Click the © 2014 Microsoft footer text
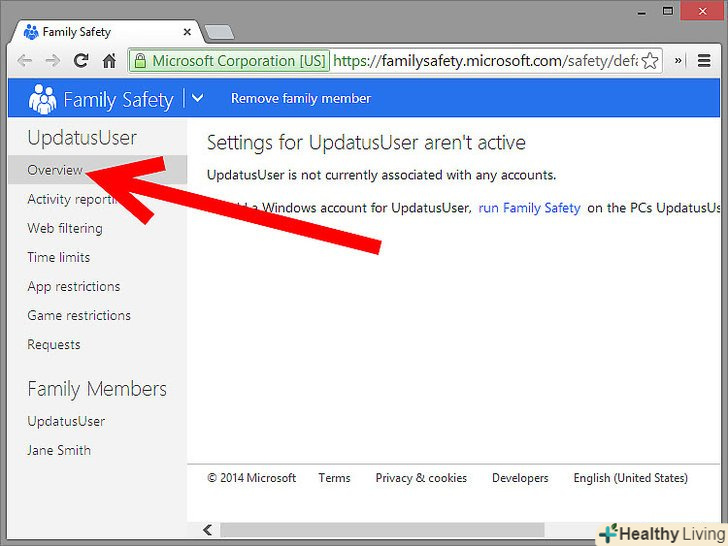This screenshot has height=546, width=728. (251, 478)
